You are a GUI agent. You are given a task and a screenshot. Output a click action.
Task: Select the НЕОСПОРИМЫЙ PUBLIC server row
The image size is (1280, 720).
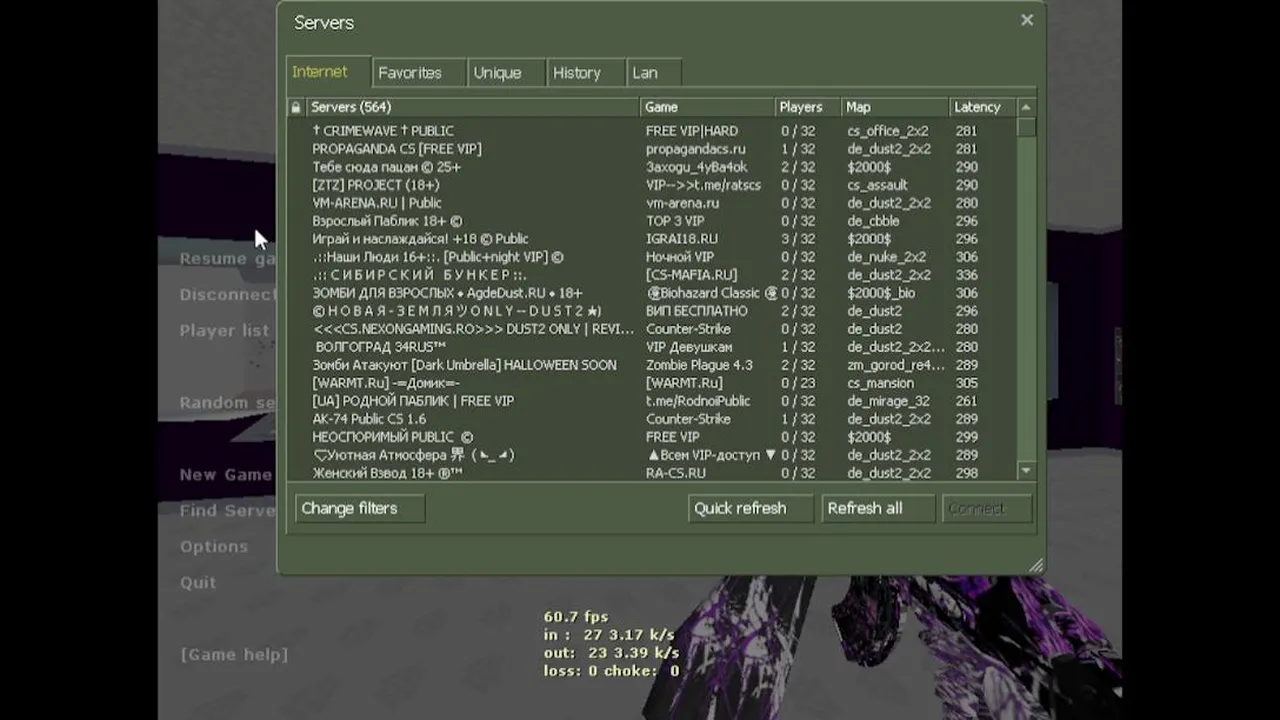650,437
